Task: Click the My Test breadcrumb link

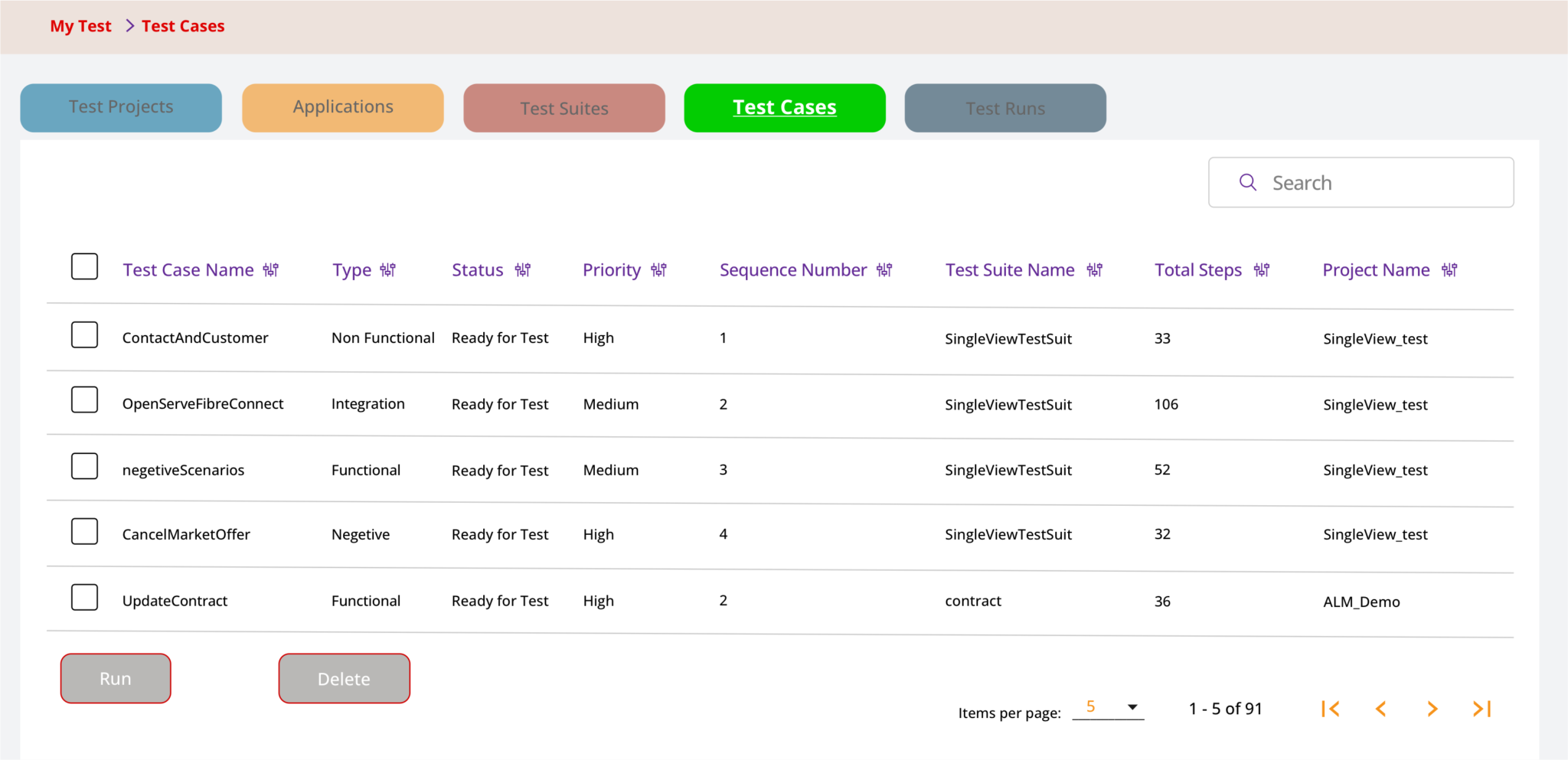Action: pos(80,26)
